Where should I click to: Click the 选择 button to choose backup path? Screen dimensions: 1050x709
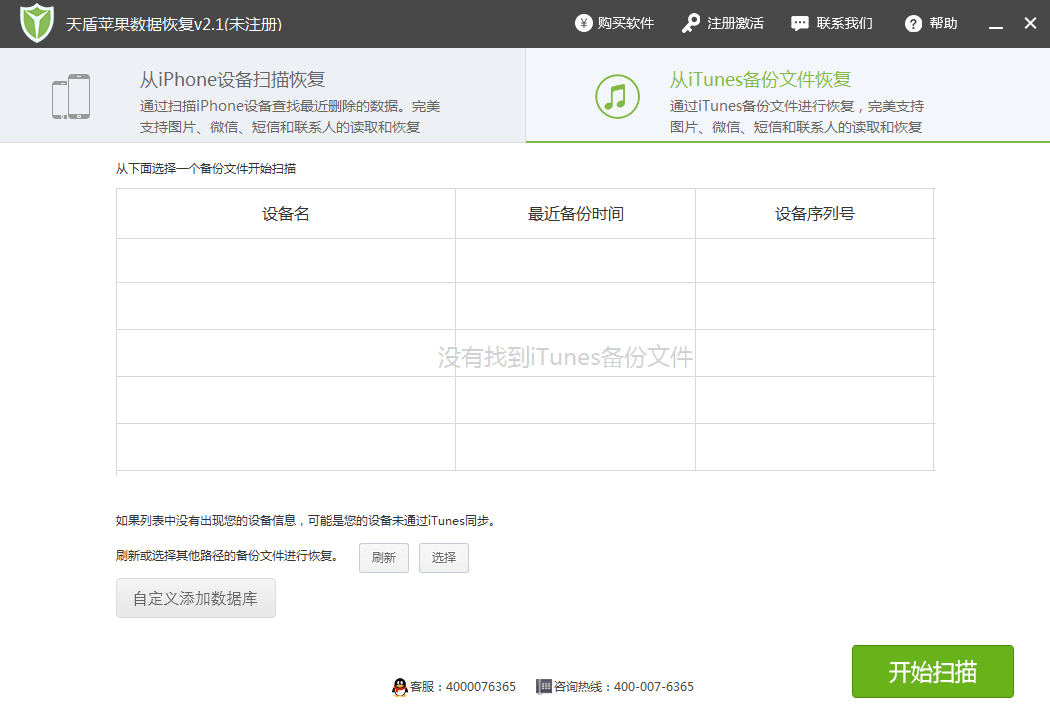pos(444,558)
